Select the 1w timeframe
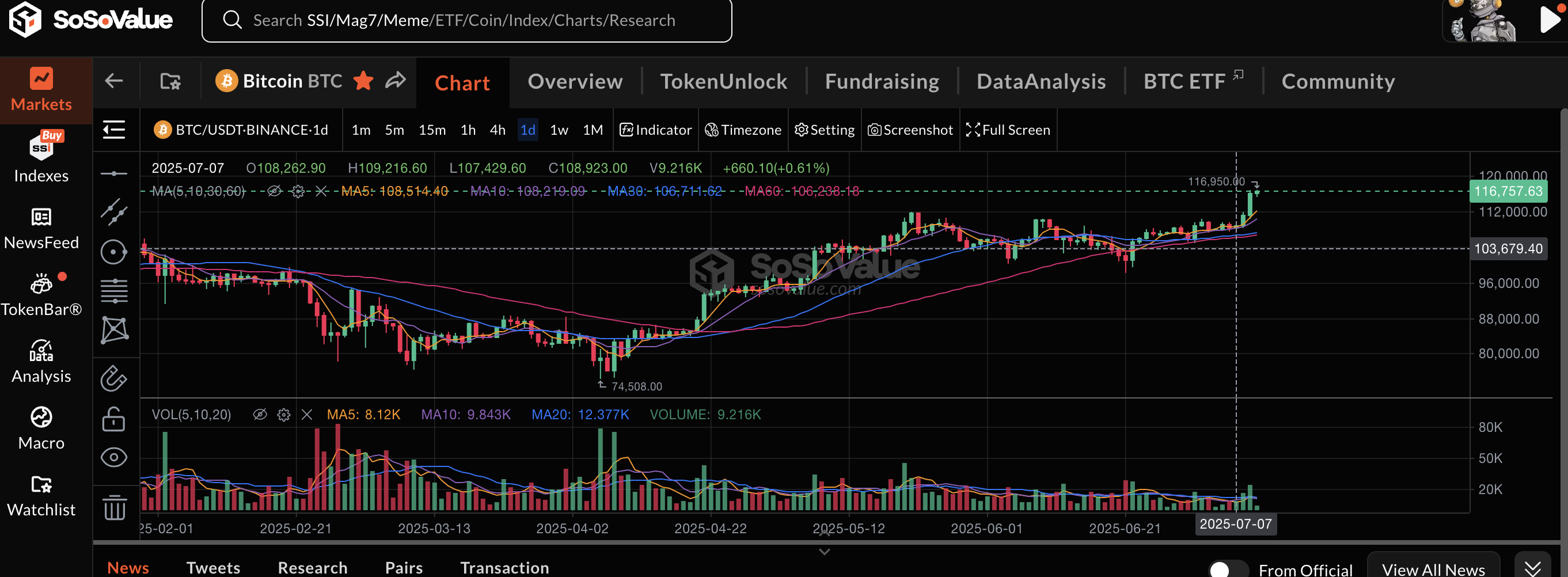This screenshot has height=577, width=1568. [559, 130]
